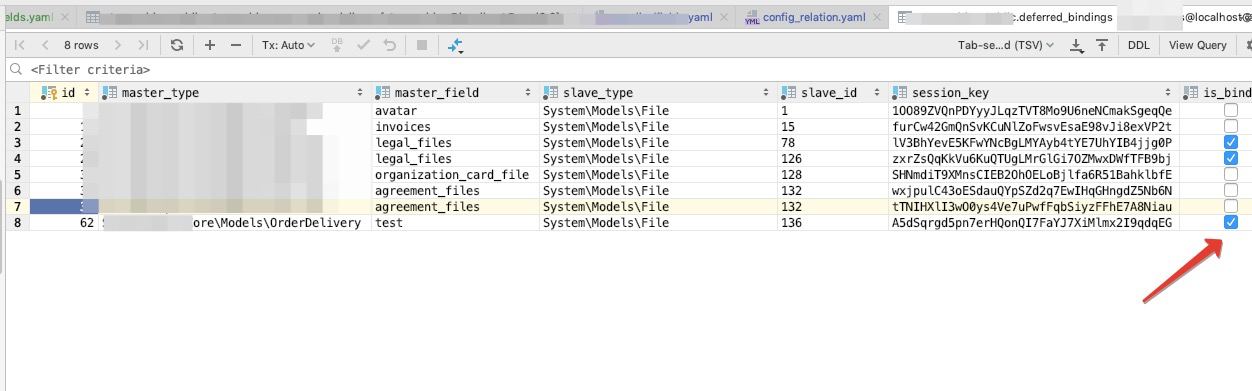Select session_key starting with furCw42

[x=1034, y=126]
